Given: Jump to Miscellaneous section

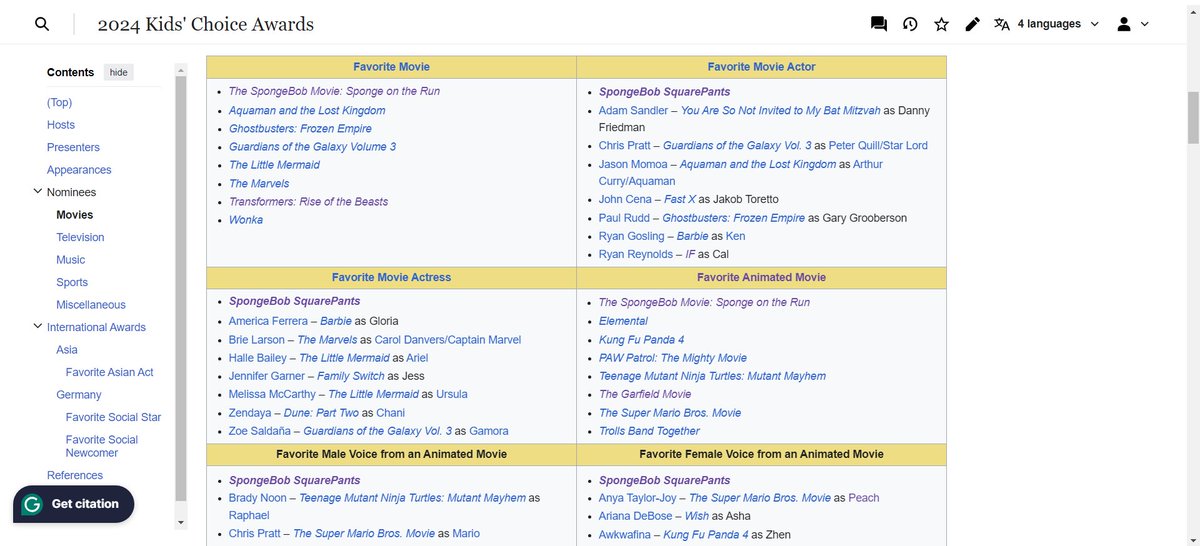Looking at the screenshot, I should pyautogui.click(x=91, y=305).
